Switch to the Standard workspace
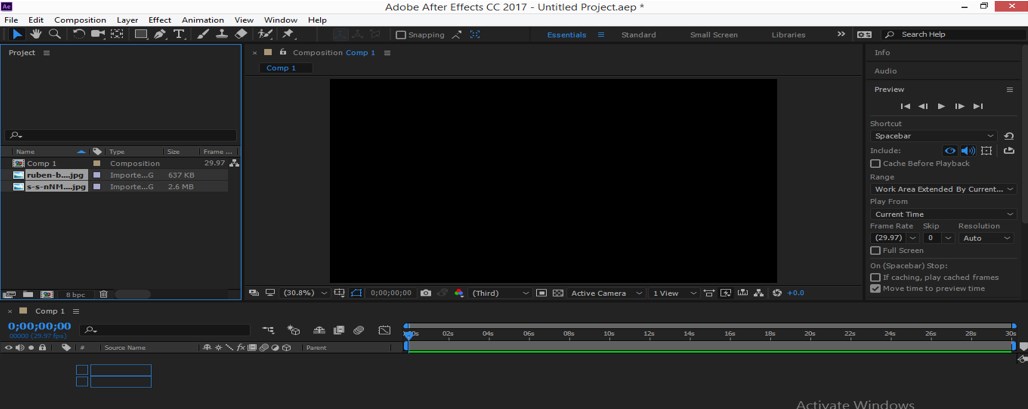This screenshot has width=1028, height=409. [639, 35]
